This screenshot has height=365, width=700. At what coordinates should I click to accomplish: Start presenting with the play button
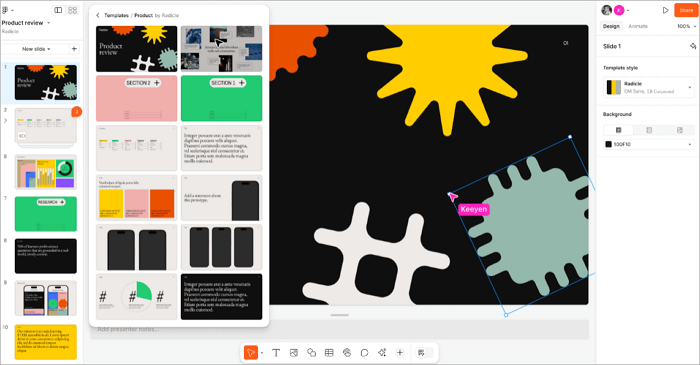tap(665, 10)
